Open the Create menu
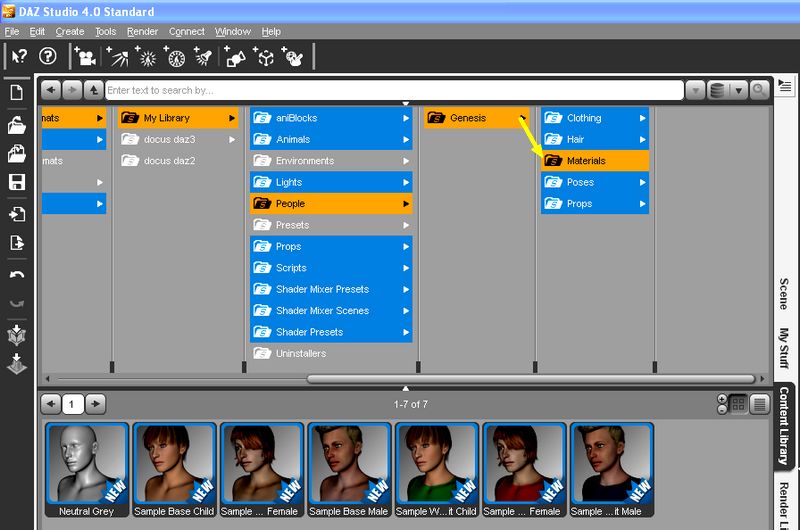Image resolution: width=800 pixels, height=530 pixels. (x=70, y=32)
